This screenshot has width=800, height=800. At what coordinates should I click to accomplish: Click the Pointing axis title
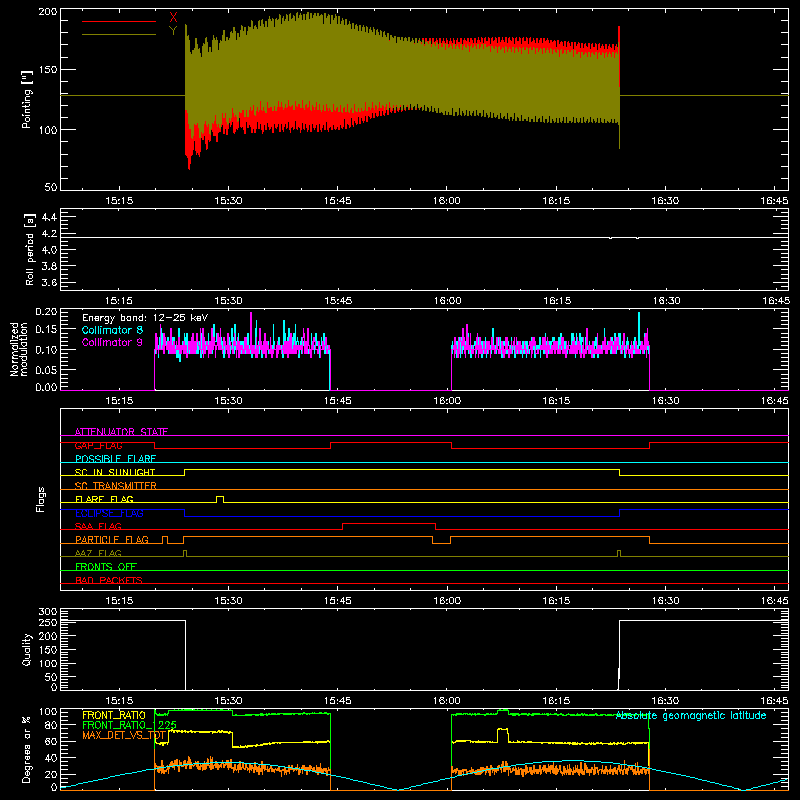27,99
